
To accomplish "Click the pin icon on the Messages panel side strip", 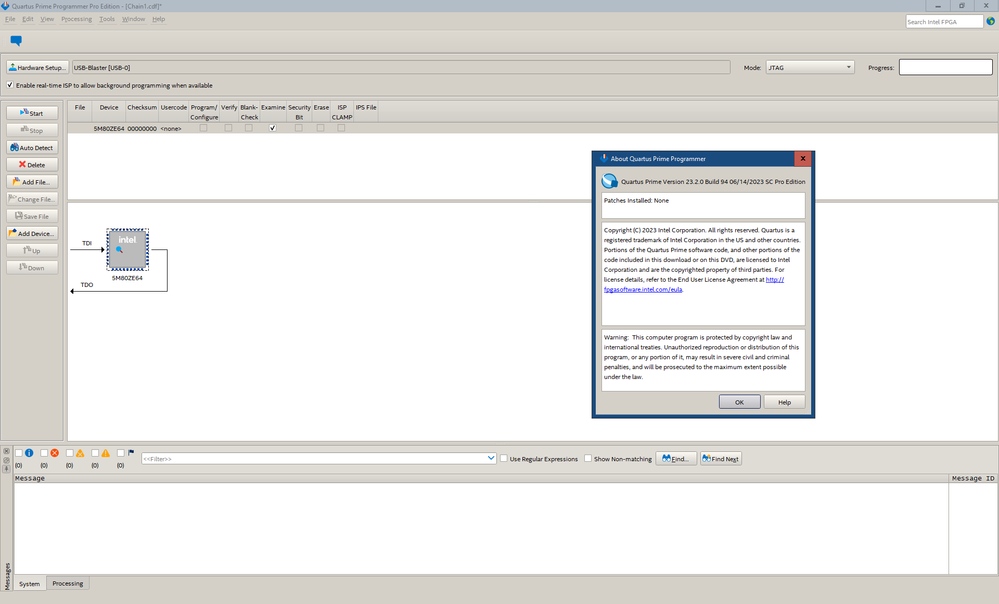I will click(x=6, y=468).
